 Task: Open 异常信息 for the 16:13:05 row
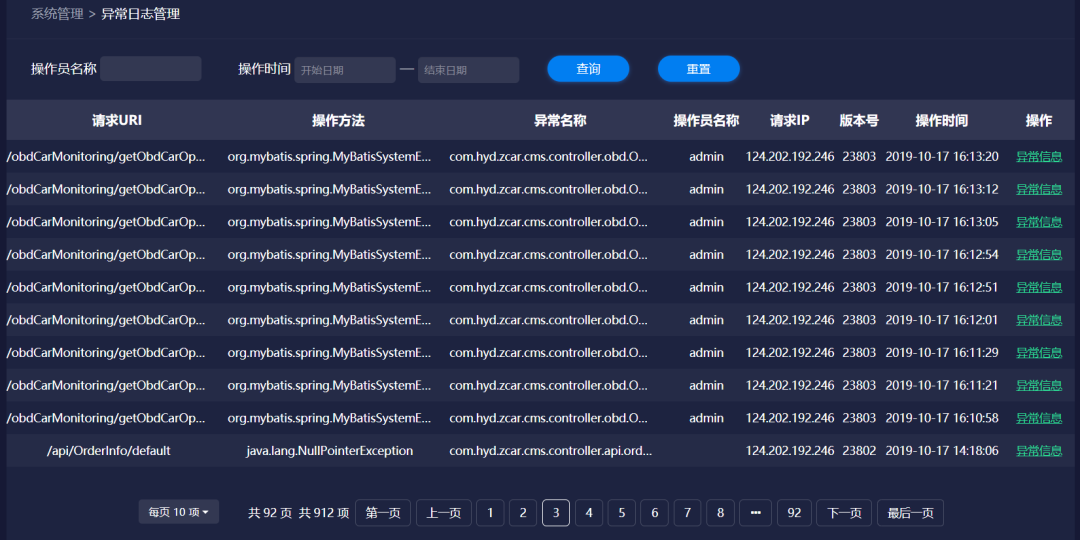1039,222
